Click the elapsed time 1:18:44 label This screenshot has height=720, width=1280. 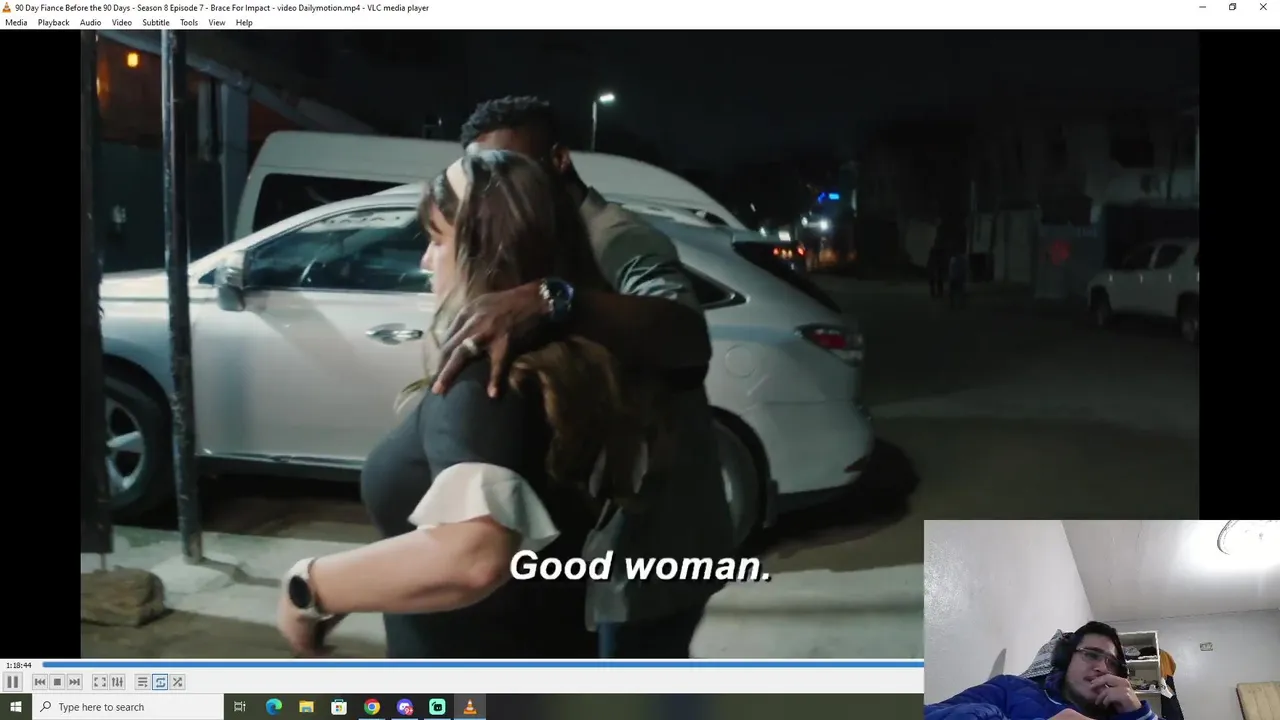(18, 665)
